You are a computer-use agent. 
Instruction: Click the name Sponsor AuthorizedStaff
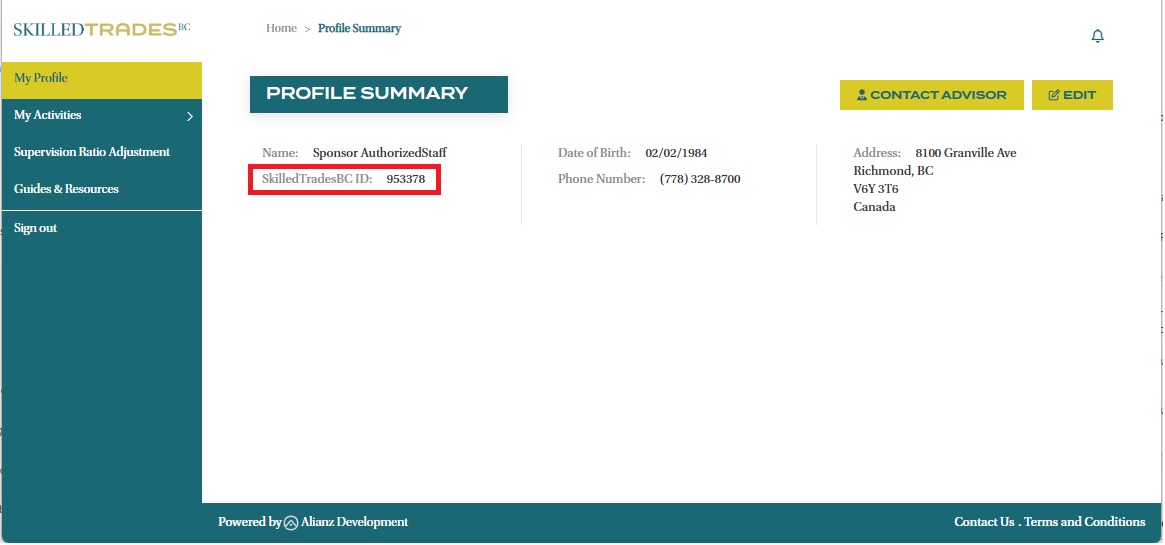click(379, 153)
